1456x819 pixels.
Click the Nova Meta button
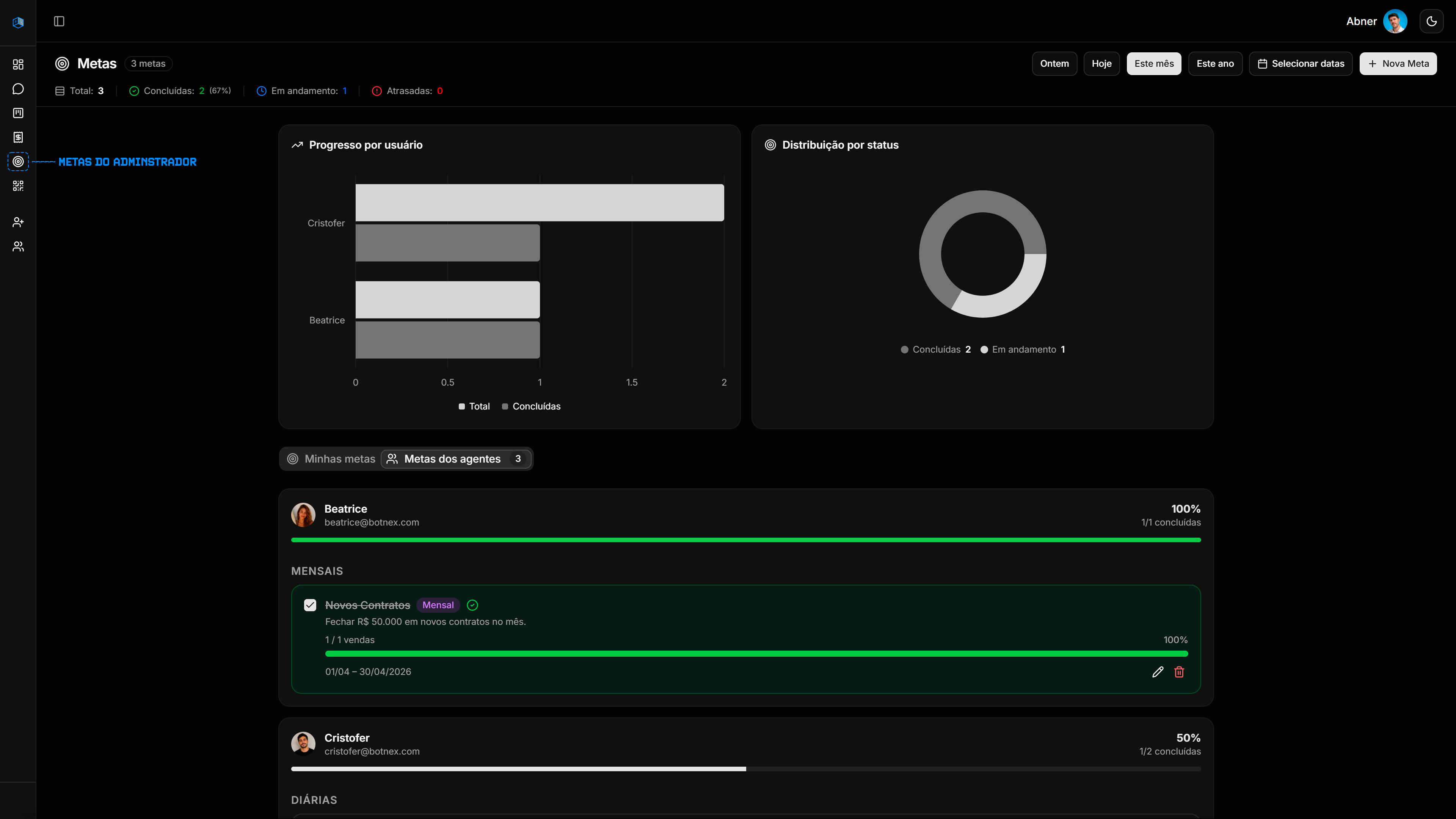tap(1398, 64)
